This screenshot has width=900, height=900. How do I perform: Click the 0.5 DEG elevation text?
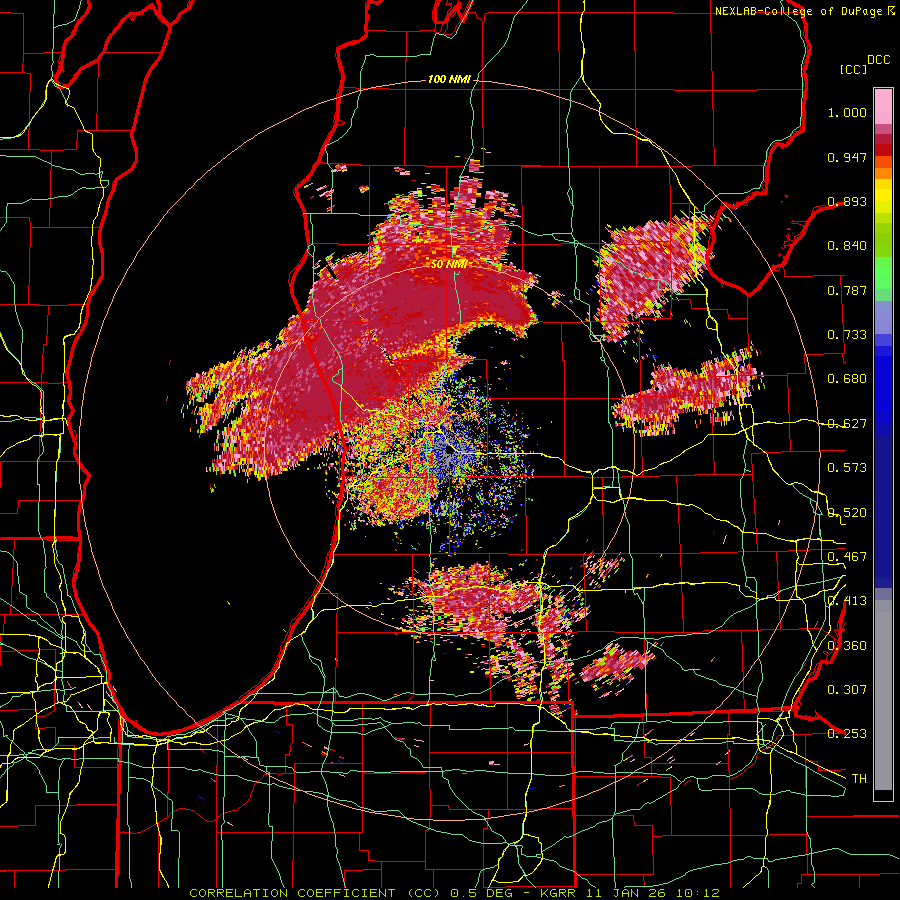(x=483, y=893)
